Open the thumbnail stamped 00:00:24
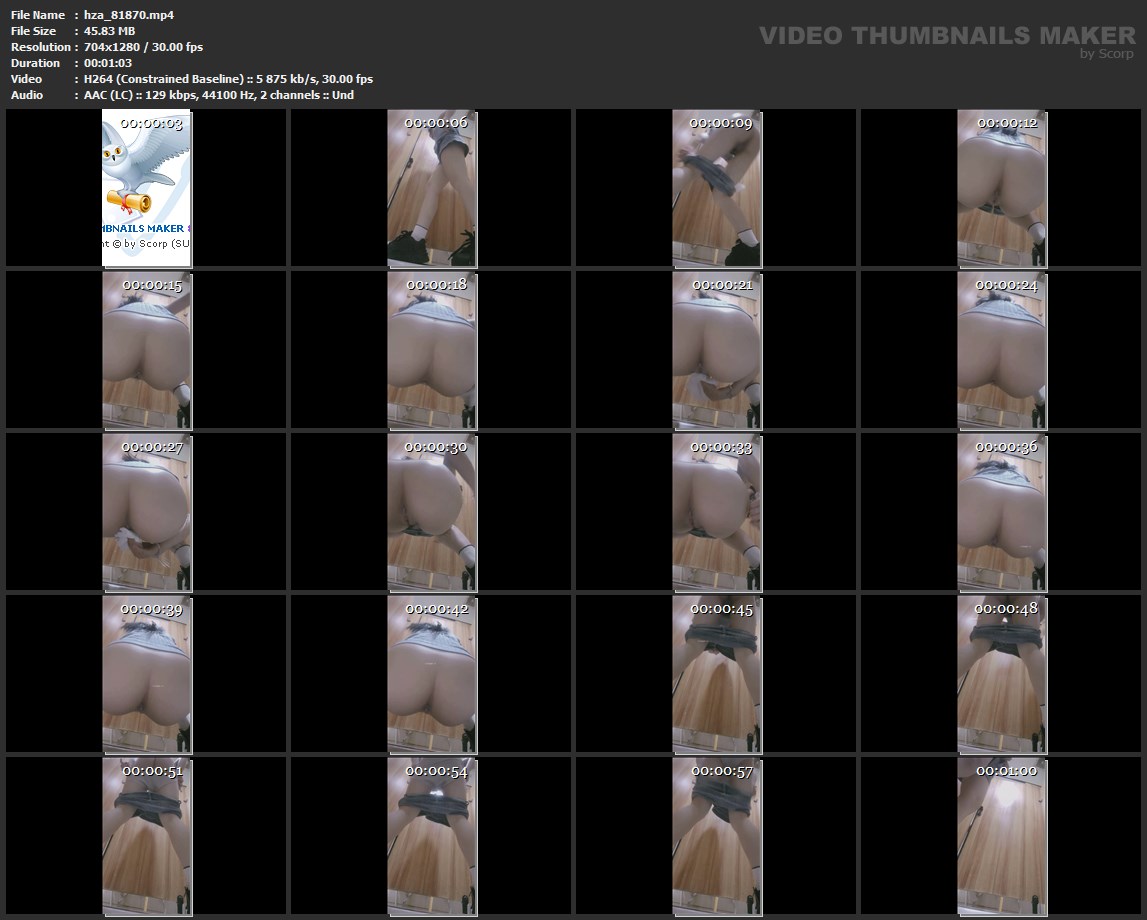1147x920 pixels. (1002, 350)
